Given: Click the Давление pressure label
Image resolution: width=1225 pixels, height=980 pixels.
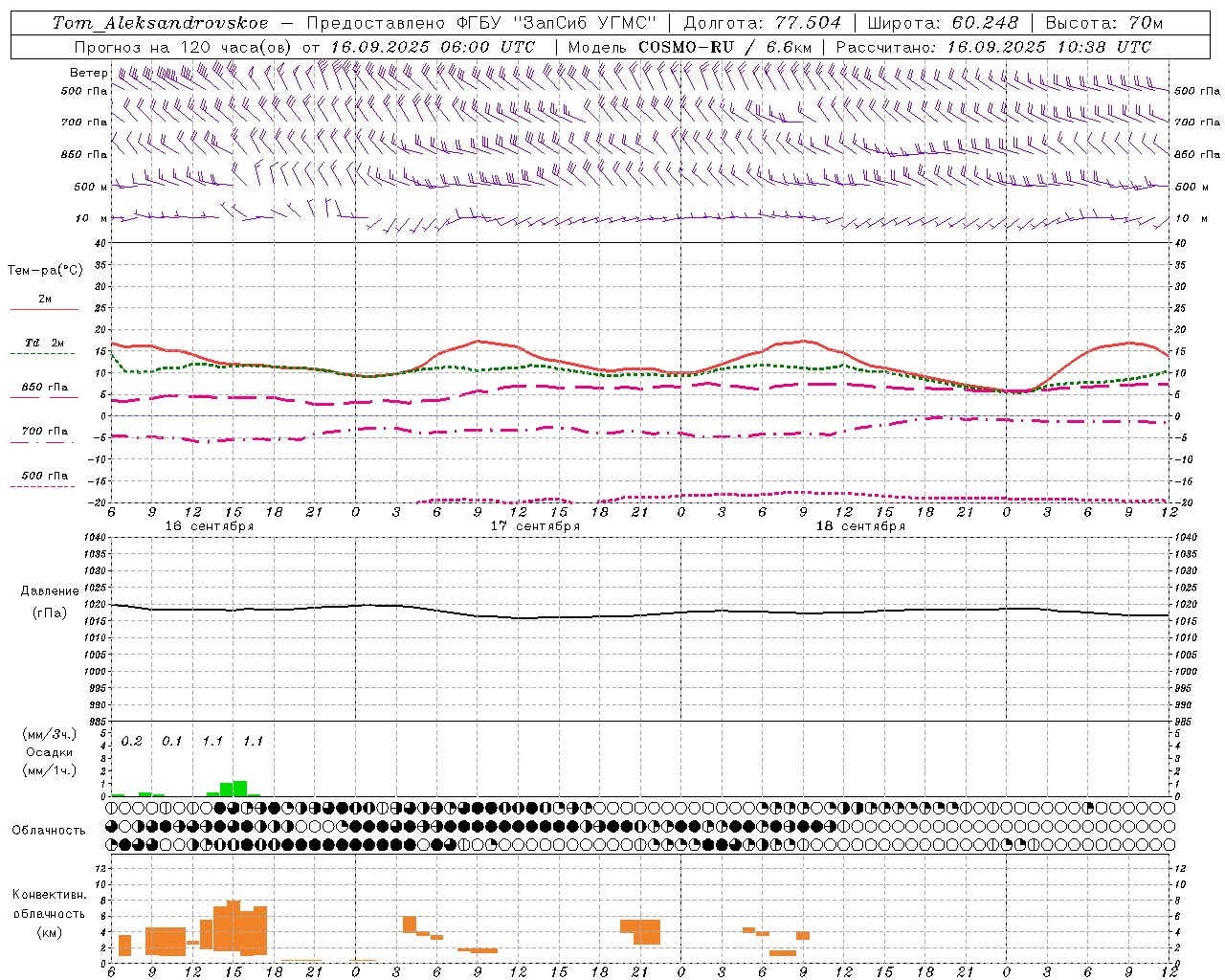Looking at the screenshot, I should [50, 591].
